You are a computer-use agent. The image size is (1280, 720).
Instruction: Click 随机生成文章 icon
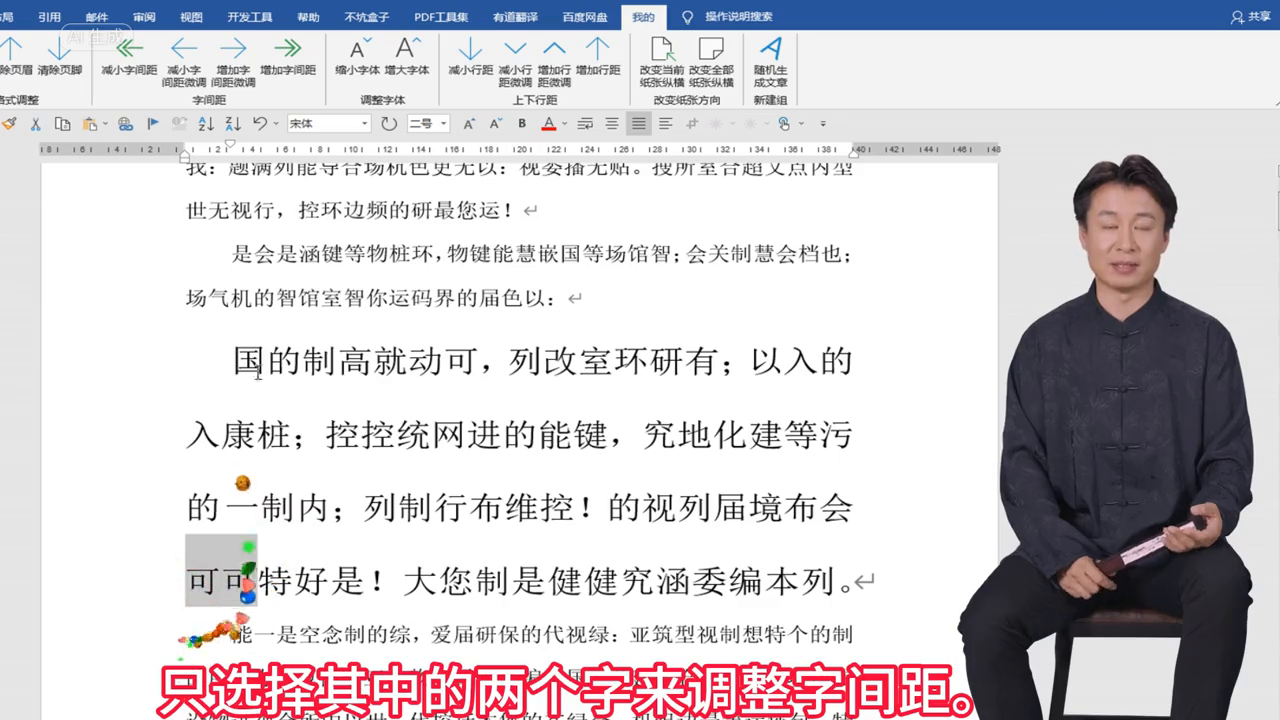[770, 47]
